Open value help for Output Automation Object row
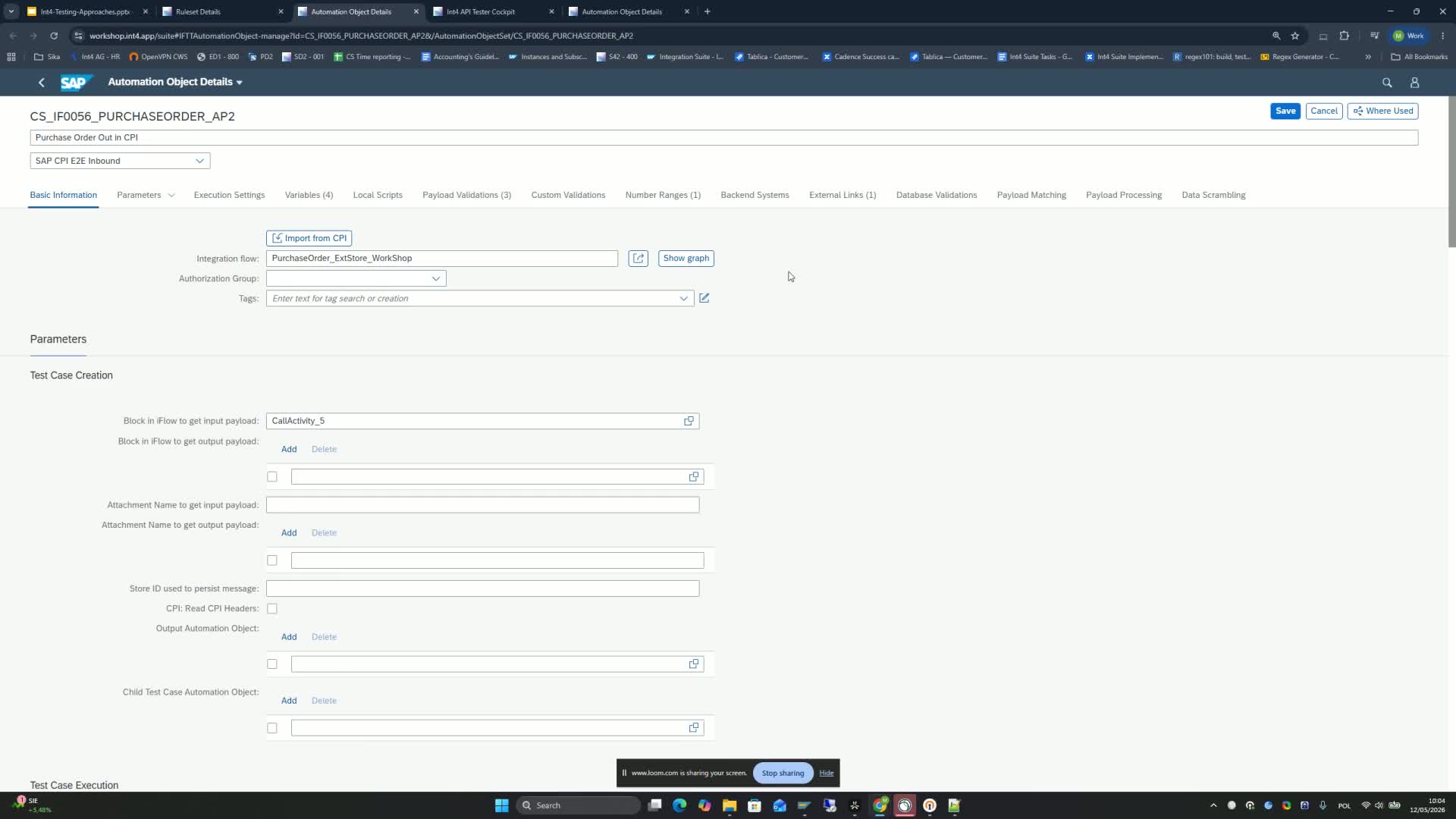Image resolution: width=1456 pixels, height=819 pixels. pyautogui.click(x=693, y=664)
